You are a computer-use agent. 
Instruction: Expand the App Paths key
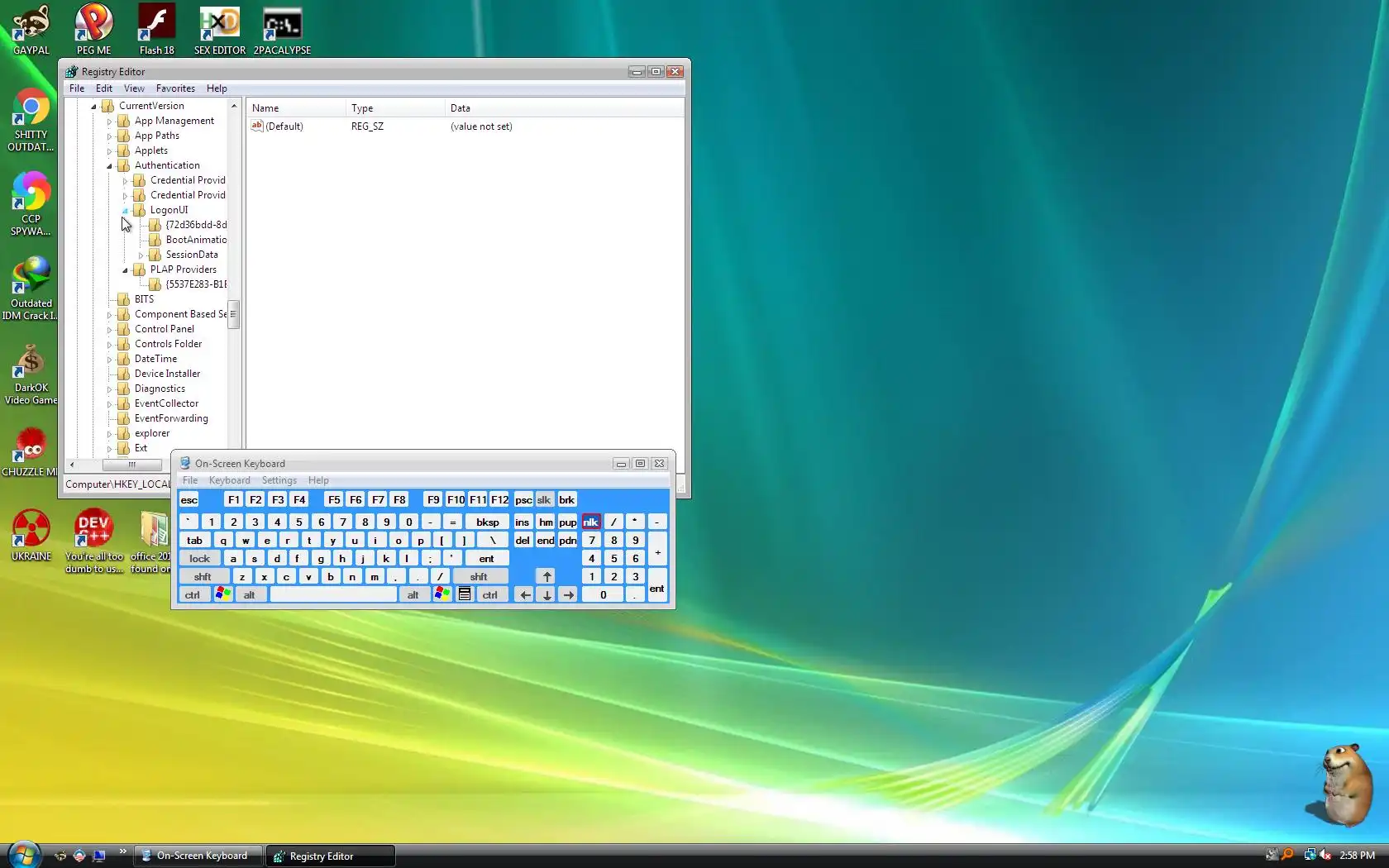109,136
